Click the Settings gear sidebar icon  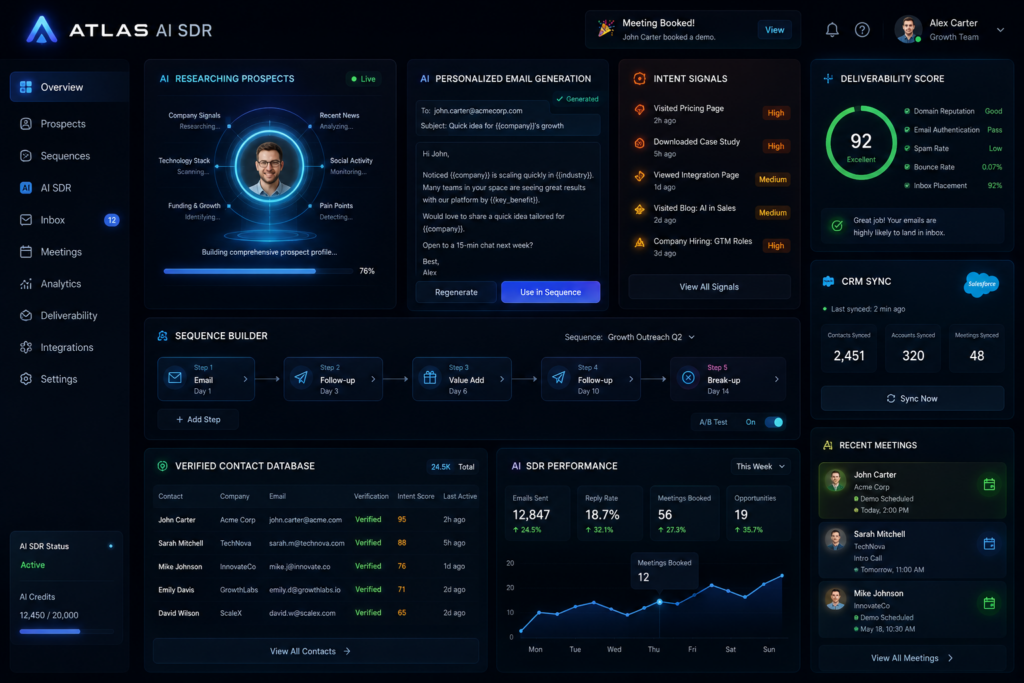coord(26,379)
